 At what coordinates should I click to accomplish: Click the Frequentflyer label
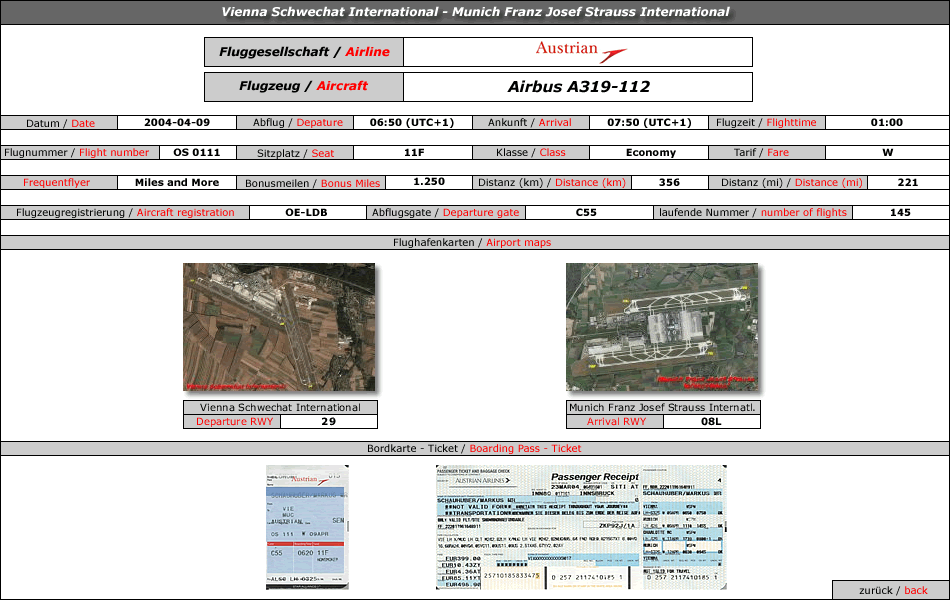point(56,182)
